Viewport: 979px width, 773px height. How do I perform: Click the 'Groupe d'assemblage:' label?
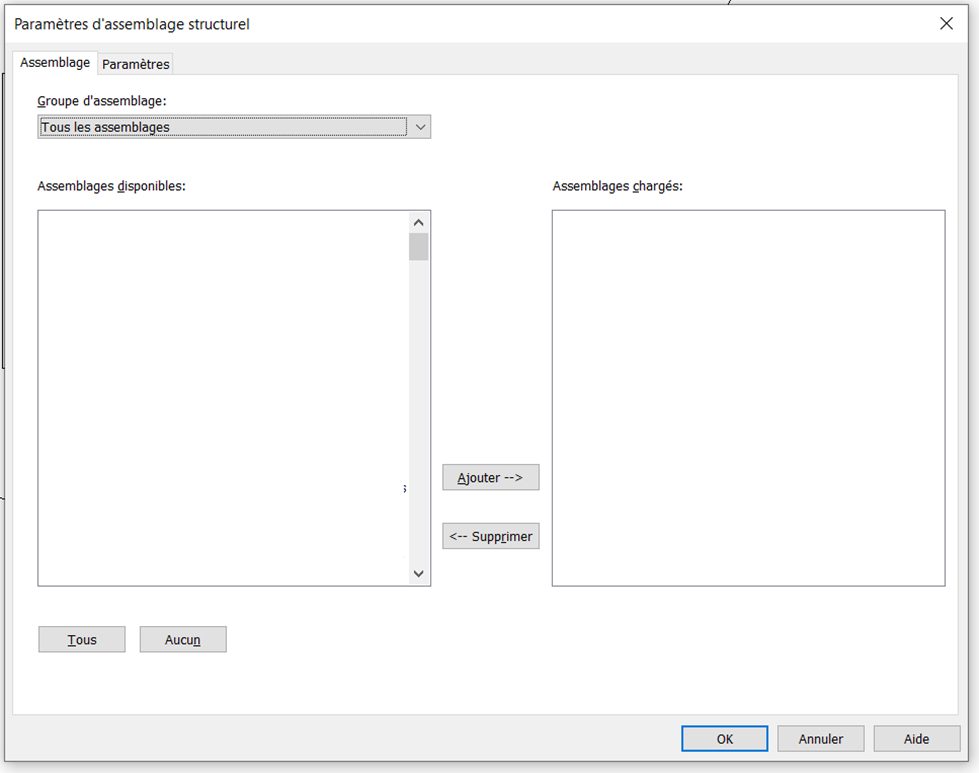[102, 101]
